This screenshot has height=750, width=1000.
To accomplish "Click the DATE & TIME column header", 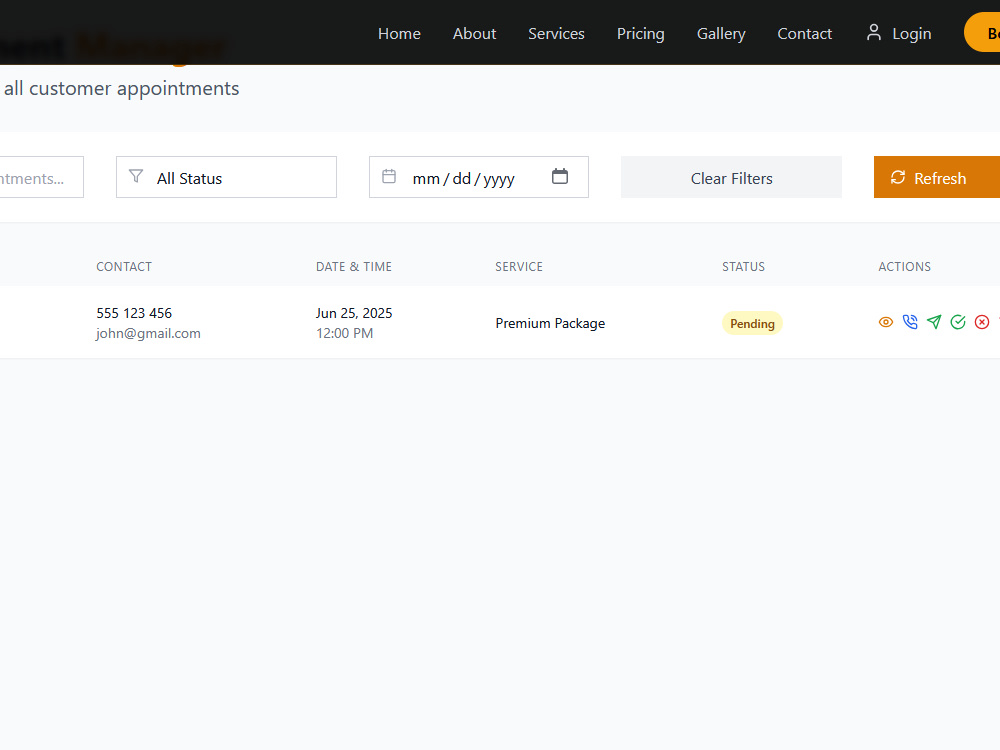I will tap(354, 267).
